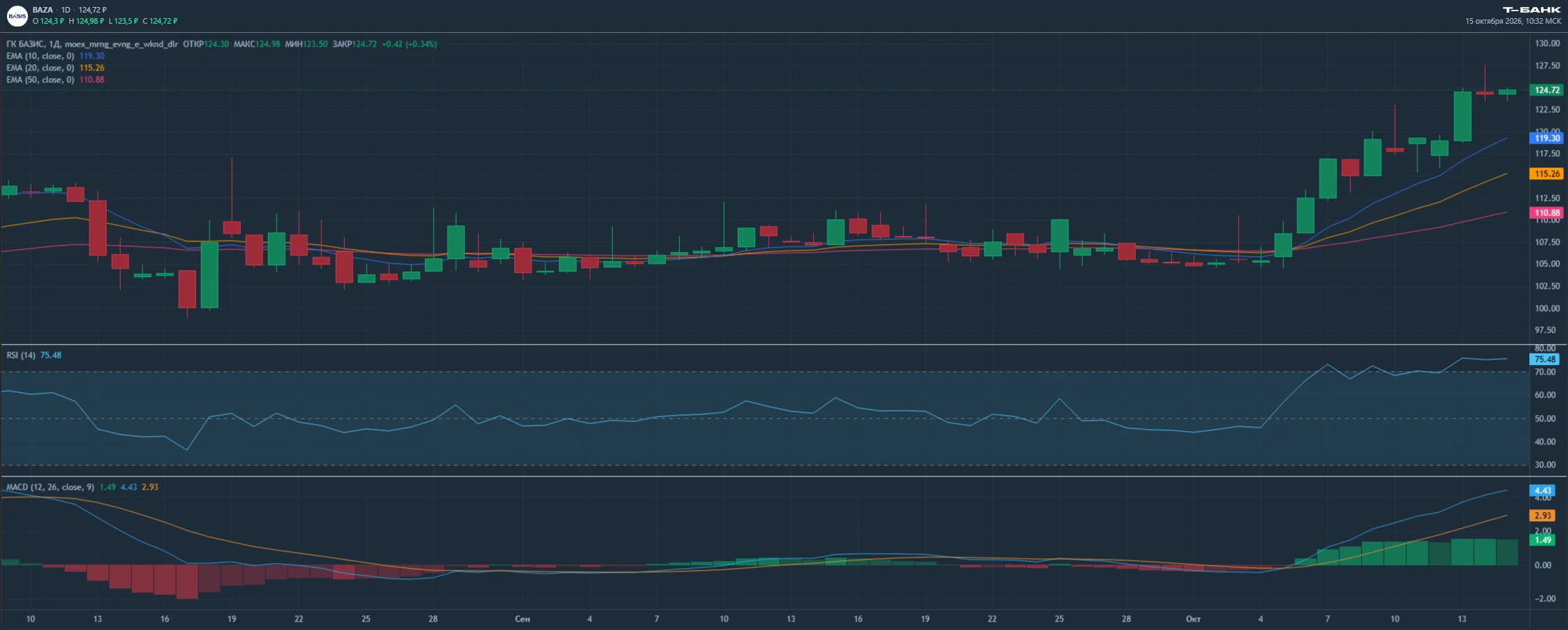The image size is (1568, 630).
Task: Click the Окт month marker on time axis
Action: [x=1193, y=619]
